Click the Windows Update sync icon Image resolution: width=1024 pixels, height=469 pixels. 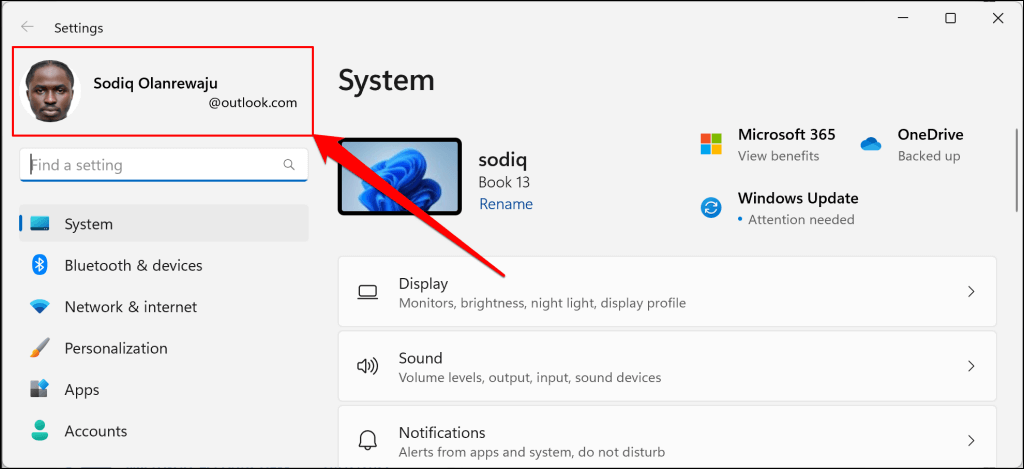(x=711, y=208)
